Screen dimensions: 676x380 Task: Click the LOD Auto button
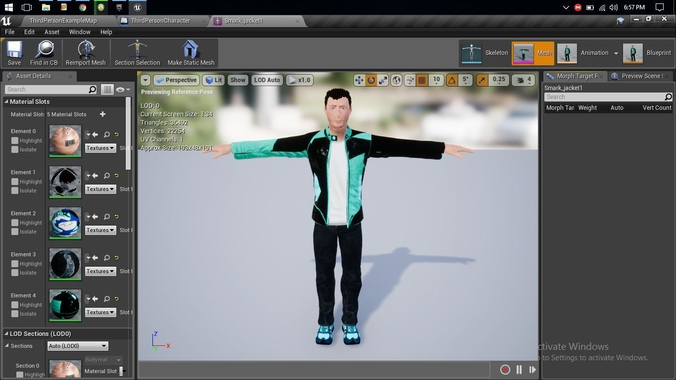(x=267, y=80)
